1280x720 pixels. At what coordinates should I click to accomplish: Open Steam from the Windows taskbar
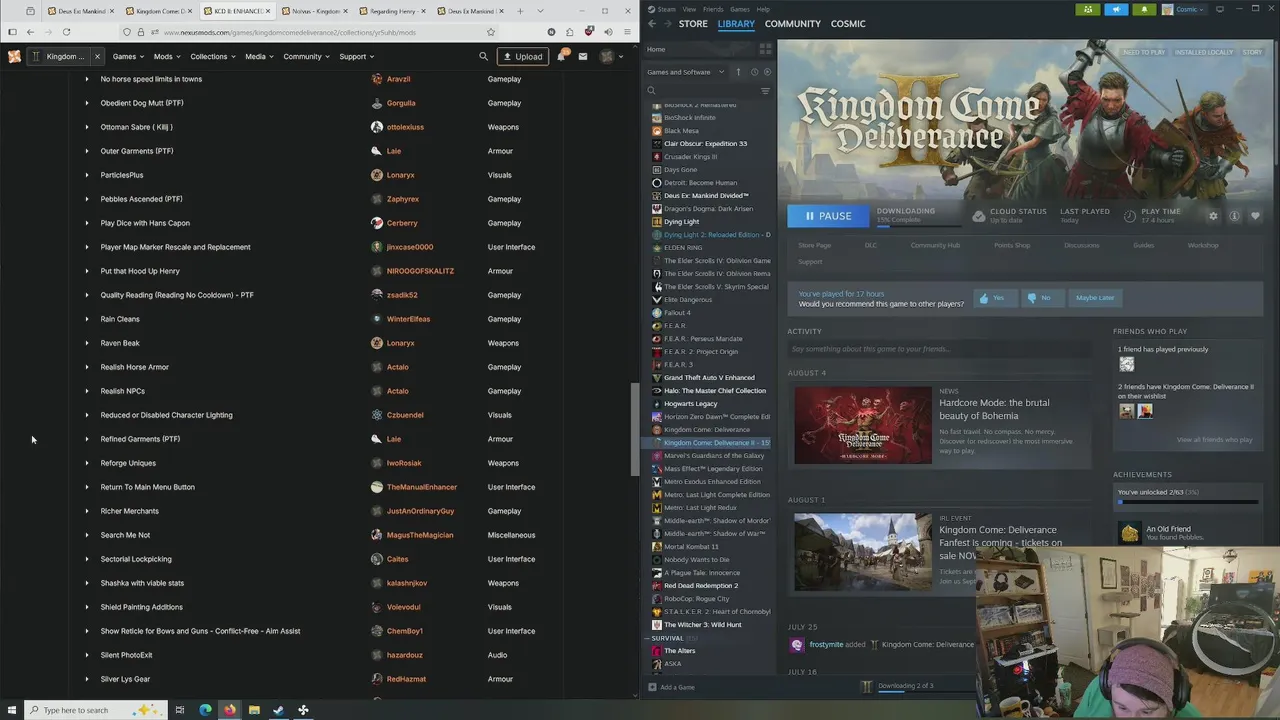(278, 710)
